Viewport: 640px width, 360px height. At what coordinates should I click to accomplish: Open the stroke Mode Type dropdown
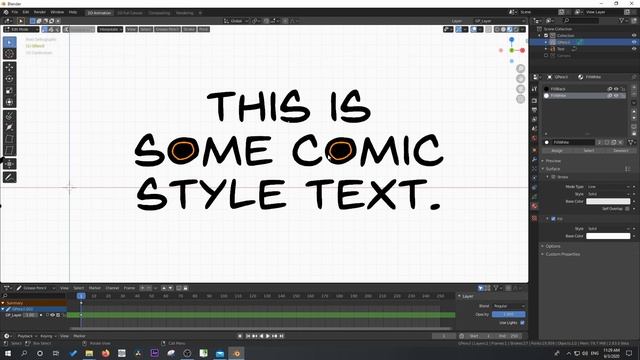coord(609,187)
